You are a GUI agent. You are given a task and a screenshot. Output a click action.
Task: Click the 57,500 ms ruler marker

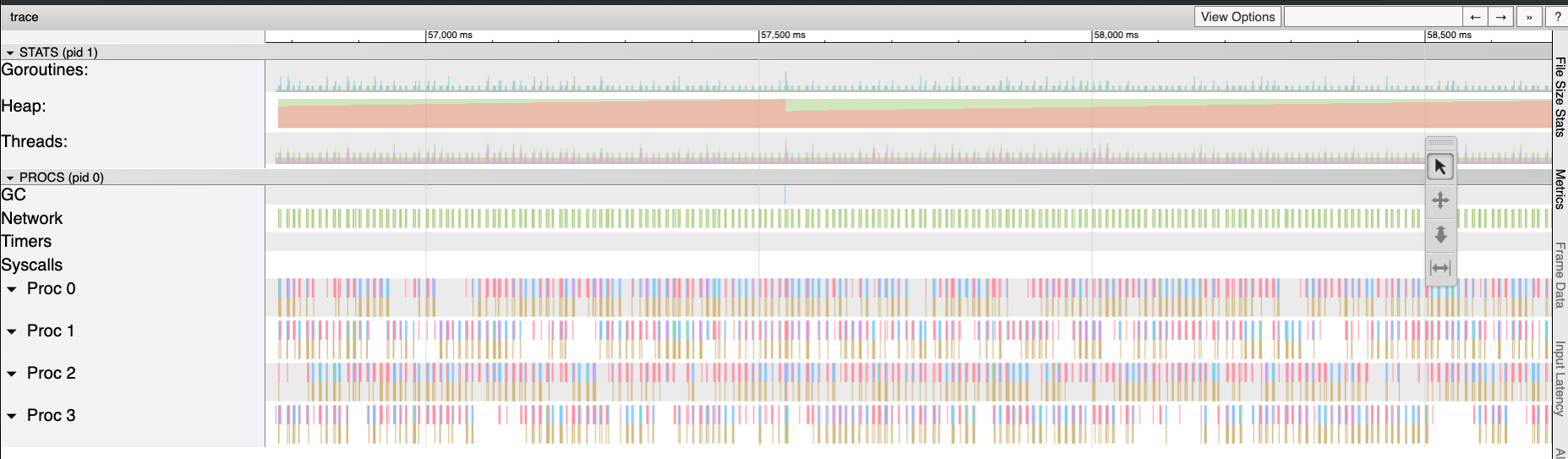click(783, 36)
